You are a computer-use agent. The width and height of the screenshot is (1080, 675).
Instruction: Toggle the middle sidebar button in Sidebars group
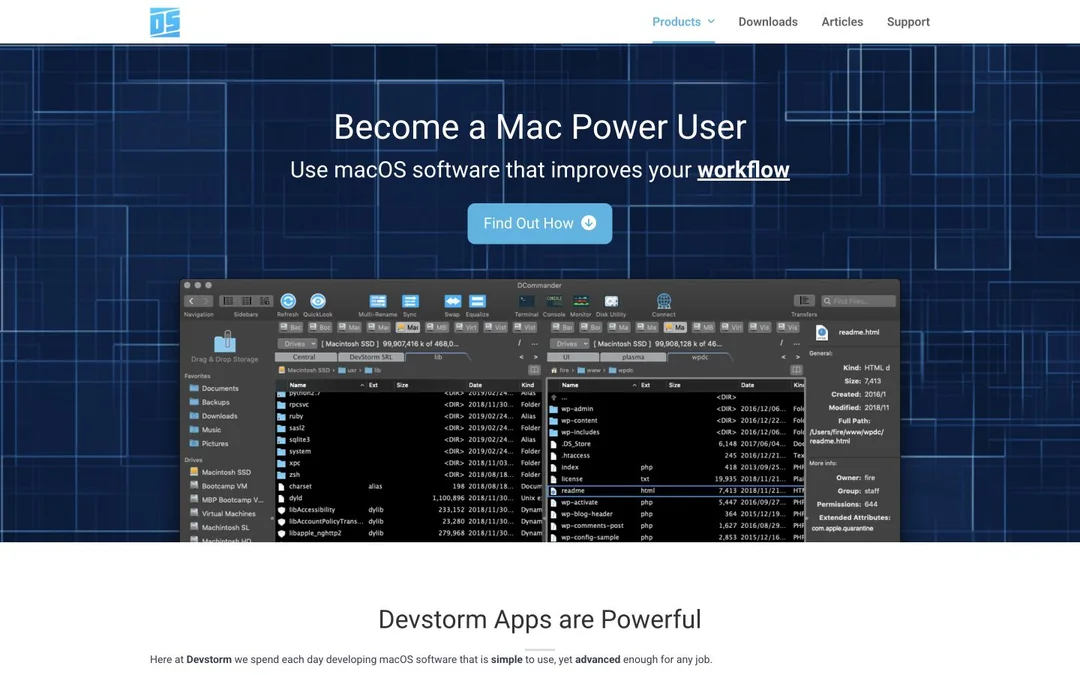coord(246,301)
